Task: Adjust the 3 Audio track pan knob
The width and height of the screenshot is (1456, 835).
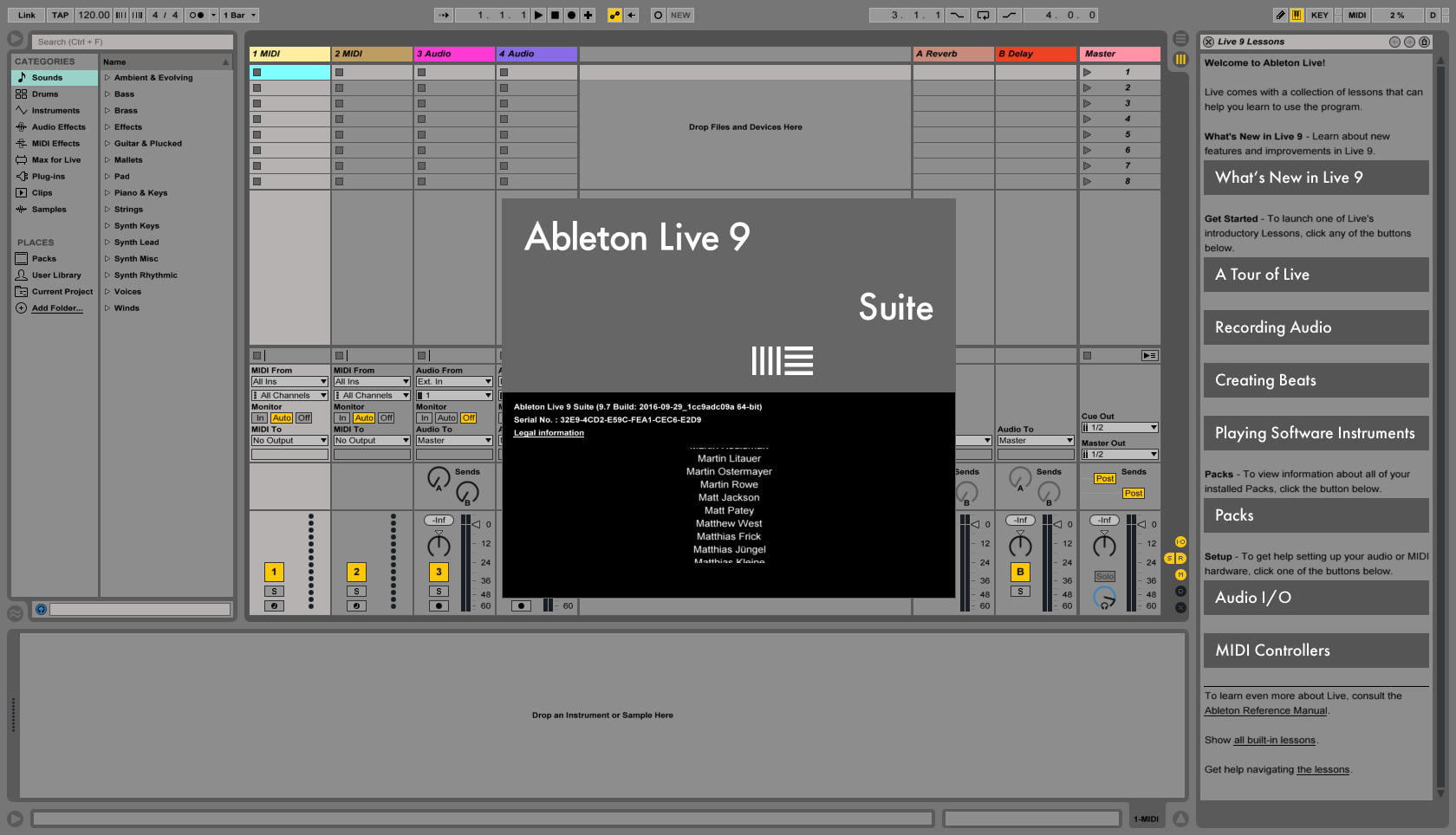Action: [x=439, y=546]
